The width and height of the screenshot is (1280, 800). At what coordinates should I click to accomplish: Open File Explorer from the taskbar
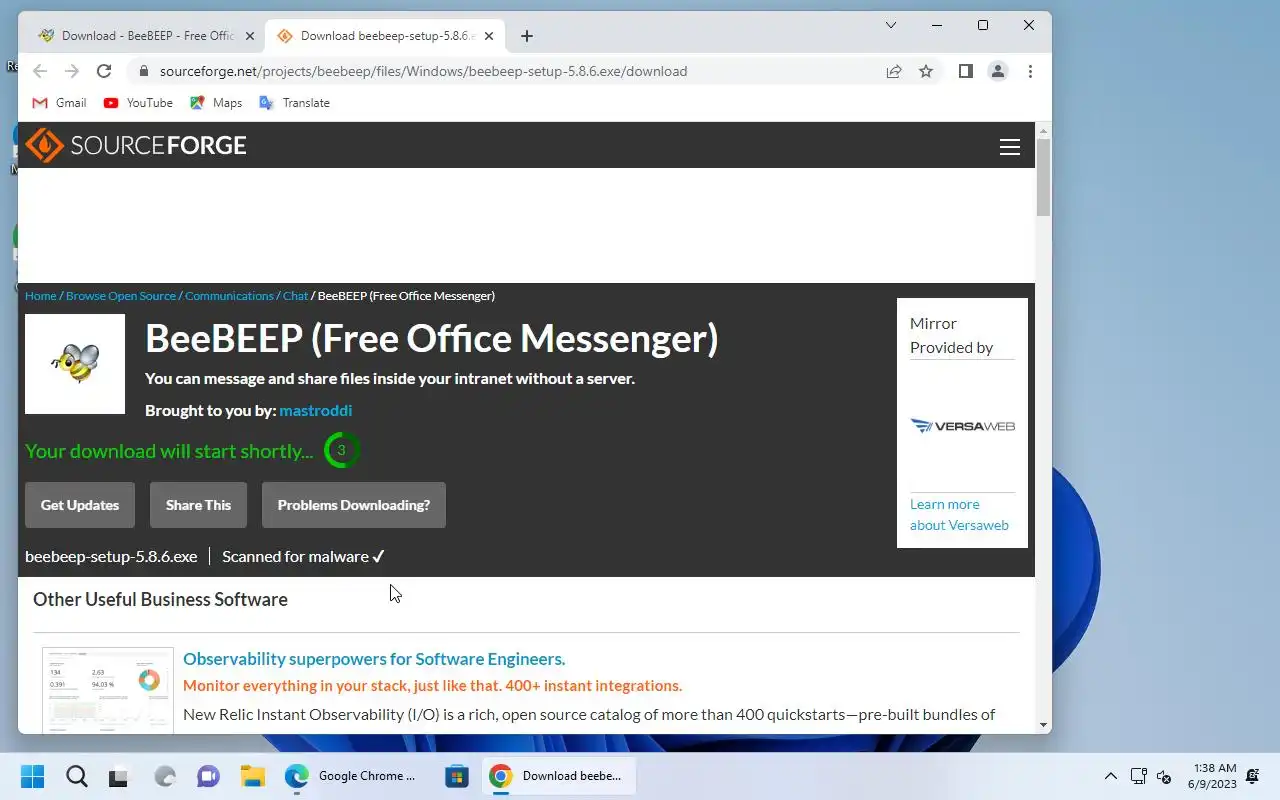(x=252, y=776)
